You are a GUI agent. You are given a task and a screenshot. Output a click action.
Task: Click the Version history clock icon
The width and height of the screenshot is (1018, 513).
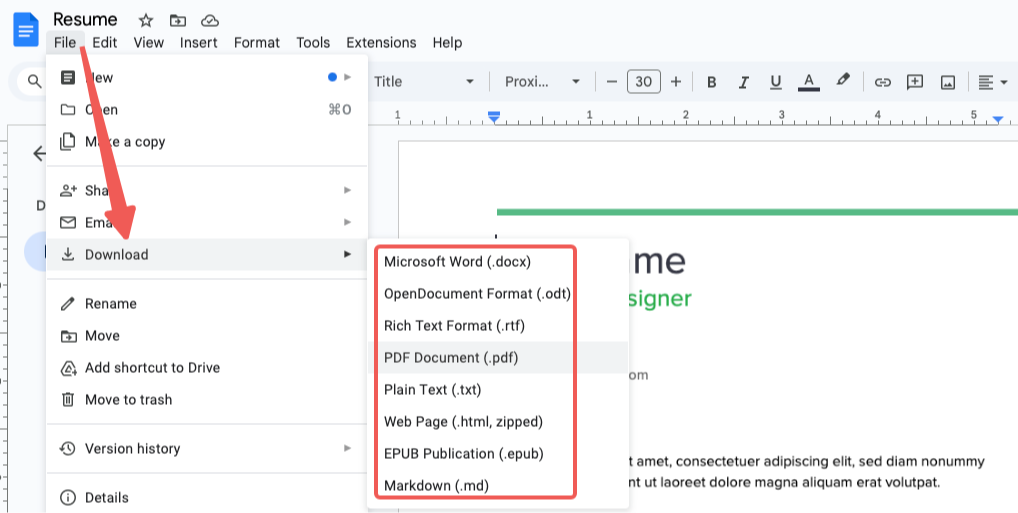tap(68, 448)
